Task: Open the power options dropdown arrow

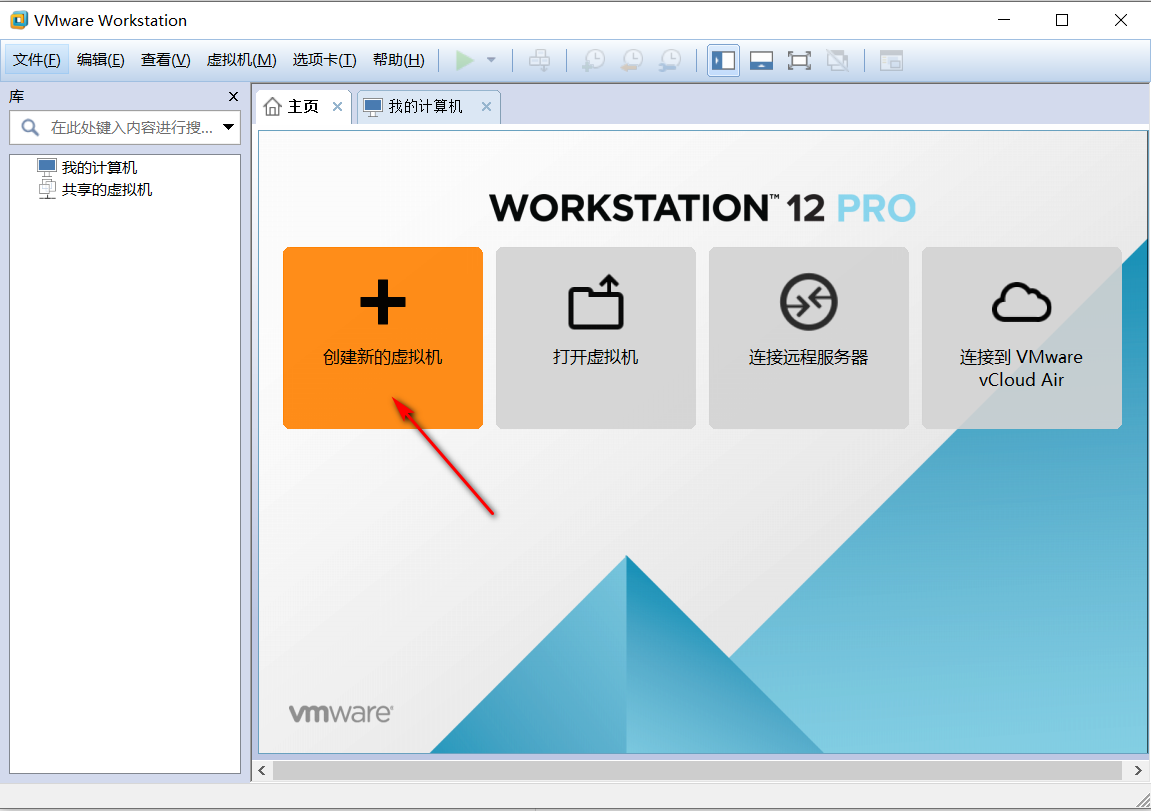Action: tap(491, 60)
